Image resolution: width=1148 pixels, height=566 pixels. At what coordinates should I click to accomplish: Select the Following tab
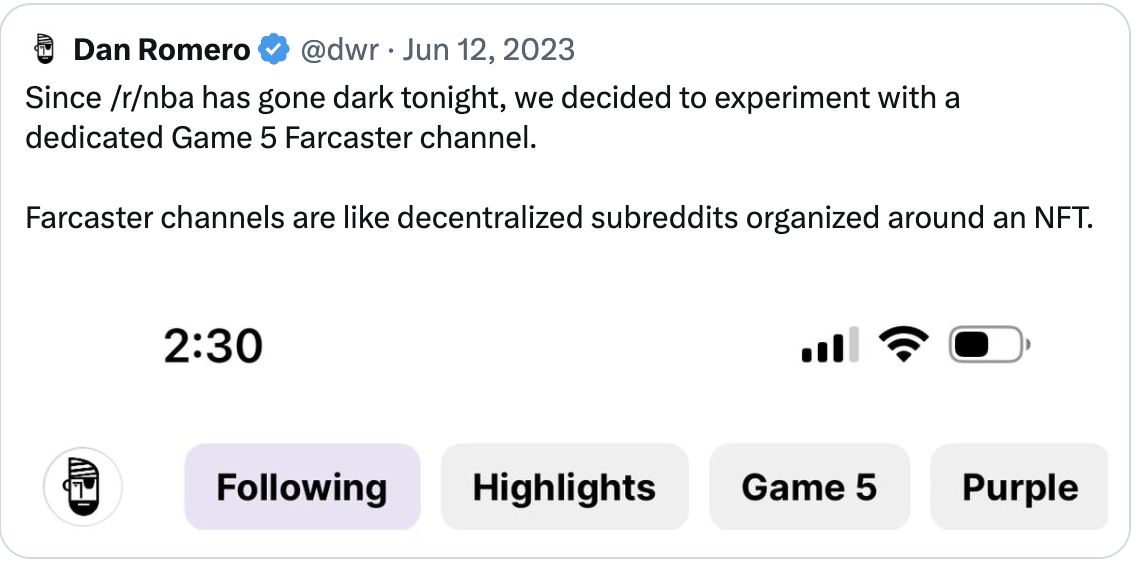pyautogui.click(x=302, y=488)
